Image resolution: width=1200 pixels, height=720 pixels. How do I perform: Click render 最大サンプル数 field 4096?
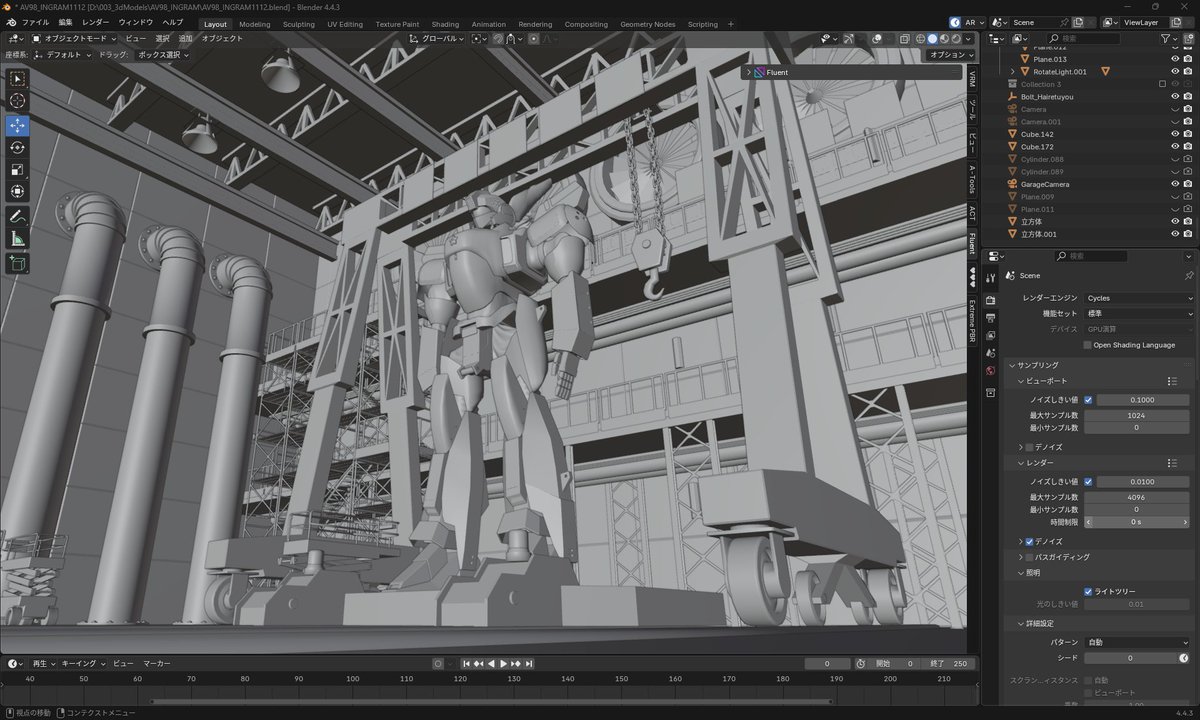click(x=1136, y=497)
